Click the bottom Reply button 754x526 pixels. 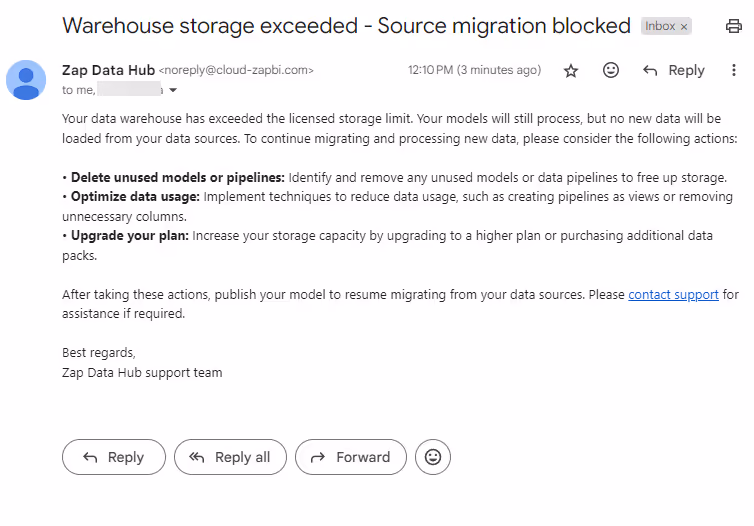[x=113, y=457]
